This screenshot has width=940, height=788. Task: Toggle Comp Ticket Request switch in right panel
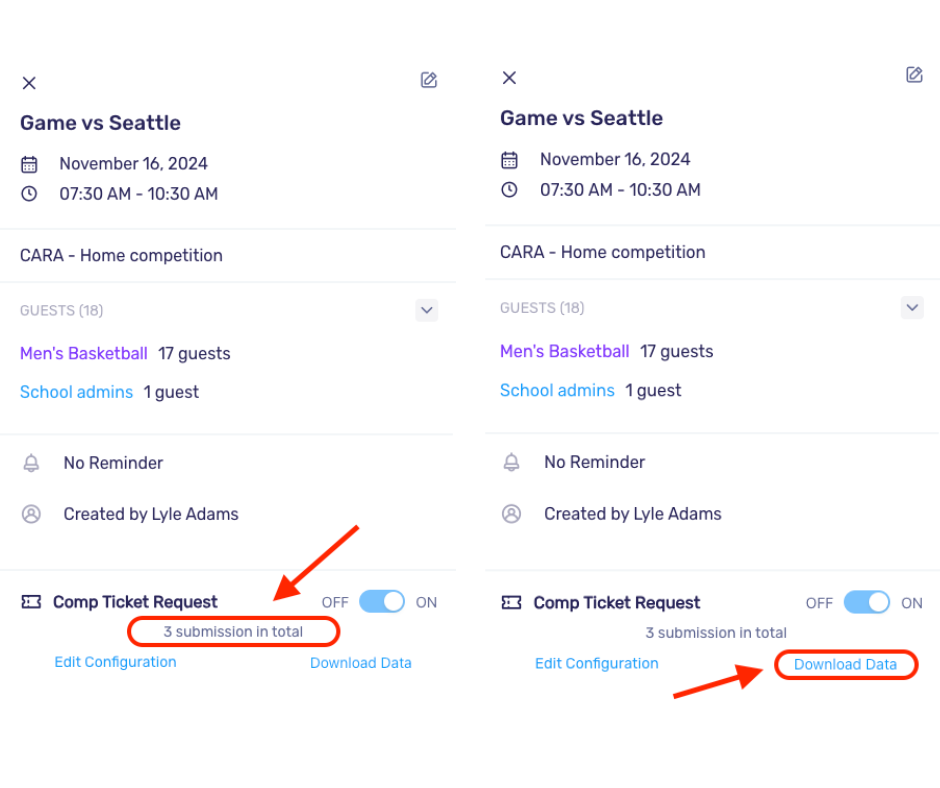coord(867,602)
